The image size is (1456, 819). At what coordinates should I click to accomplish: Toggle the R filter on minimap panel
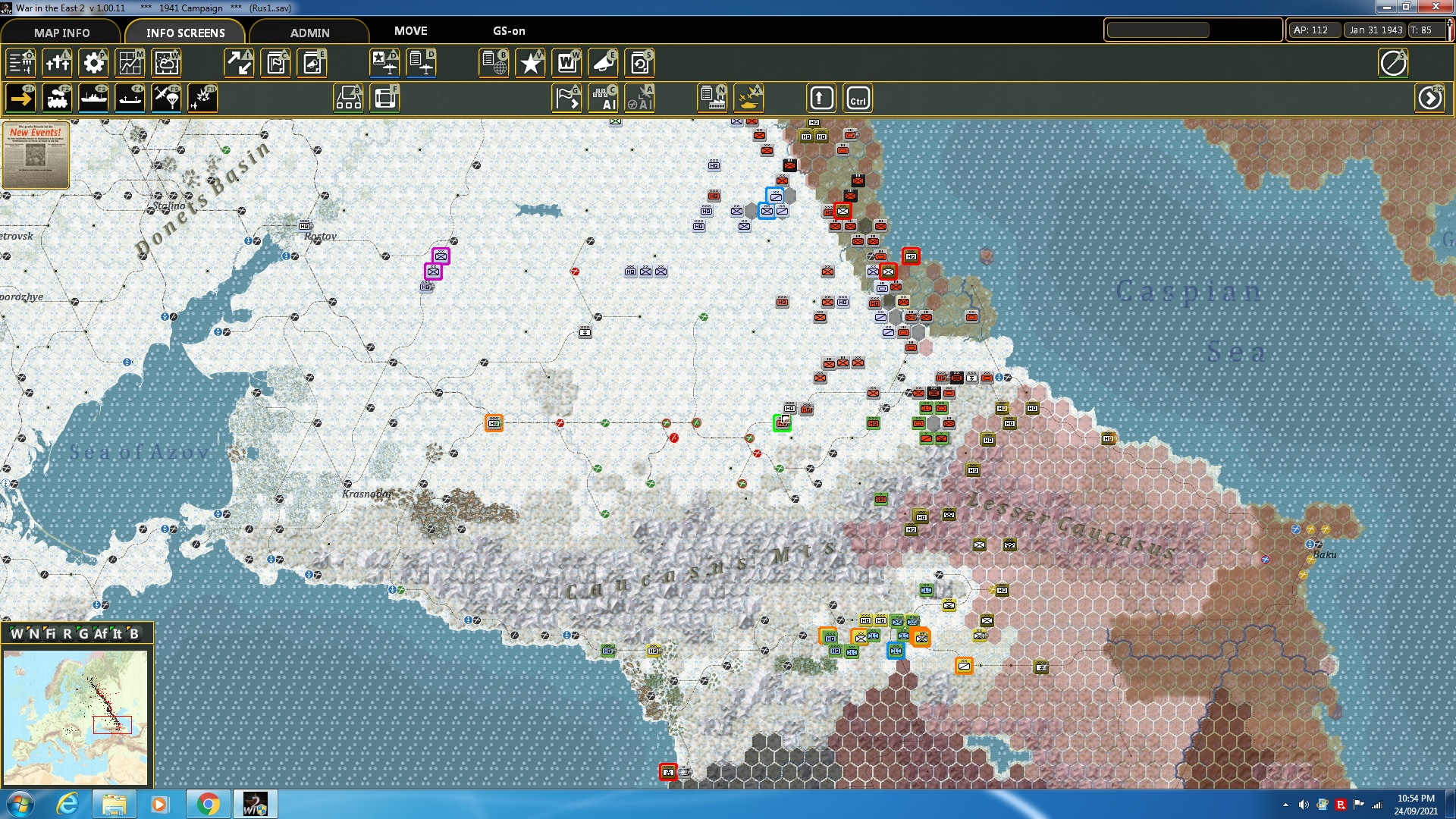click(67, 634)
